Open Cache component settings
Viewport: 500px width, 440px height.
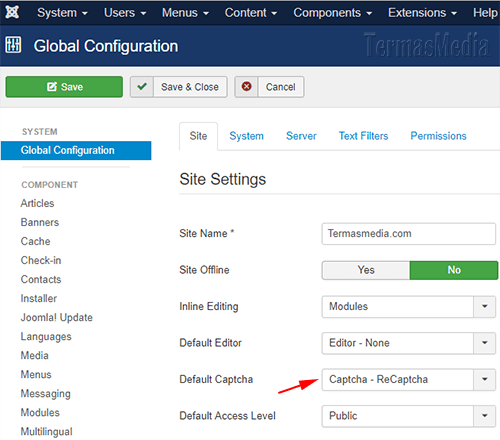pos(35,241)
